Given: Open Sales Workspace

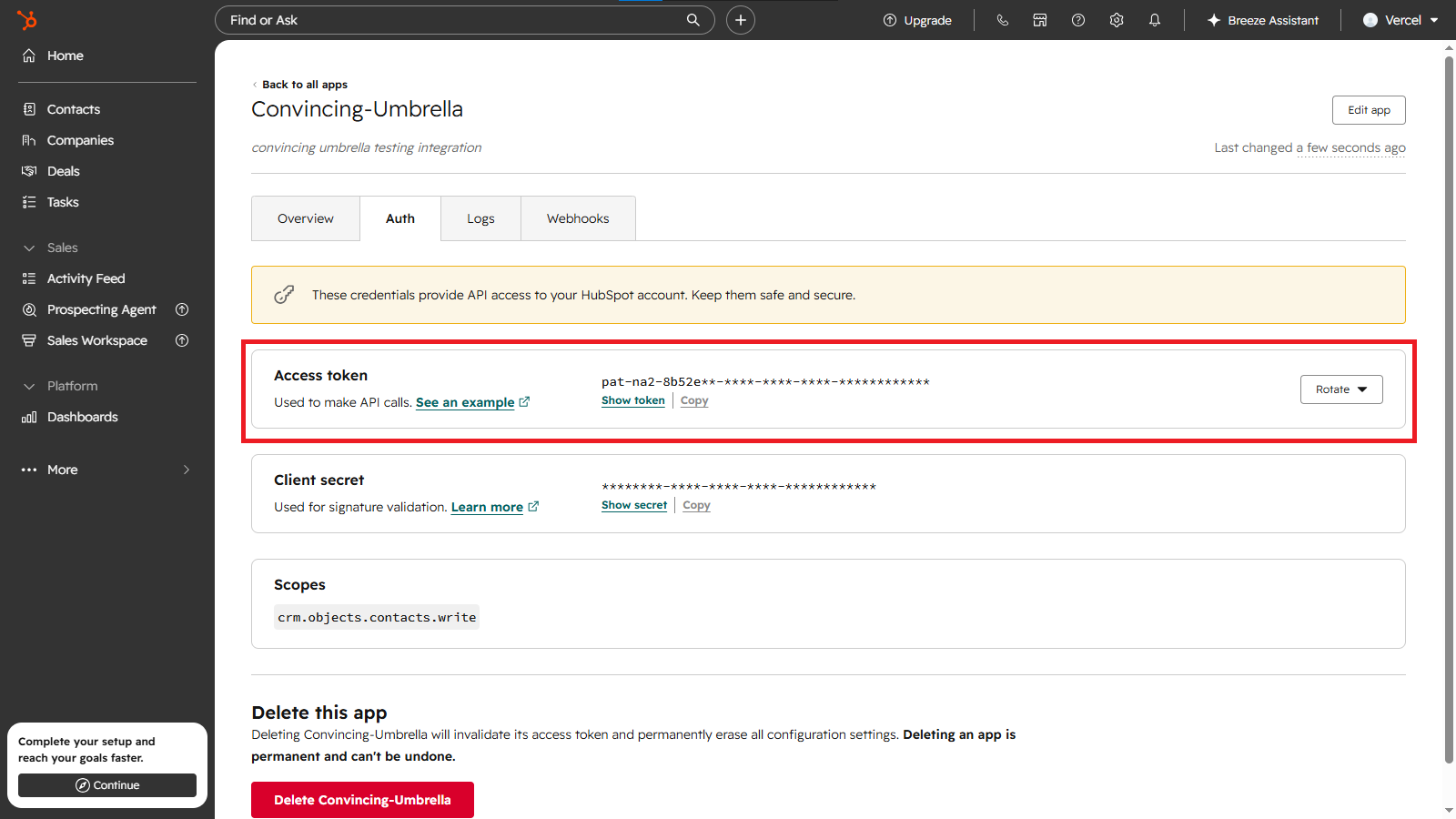Looking at the screenshot, I should [x=96, y=340].
